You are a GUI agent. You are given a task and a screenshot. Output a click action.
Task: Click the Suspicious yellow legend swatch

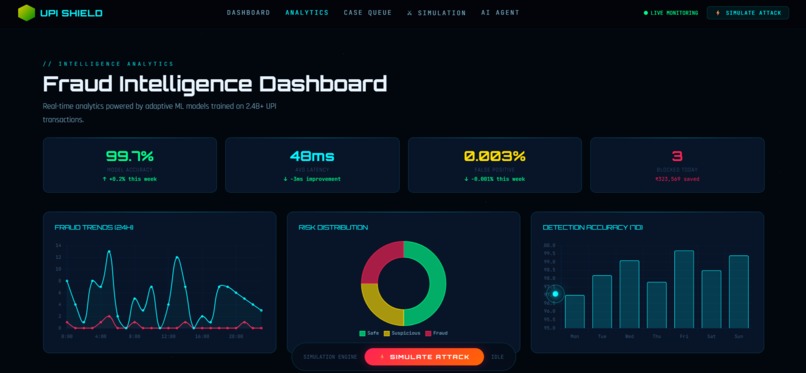[x=387, y=333]
